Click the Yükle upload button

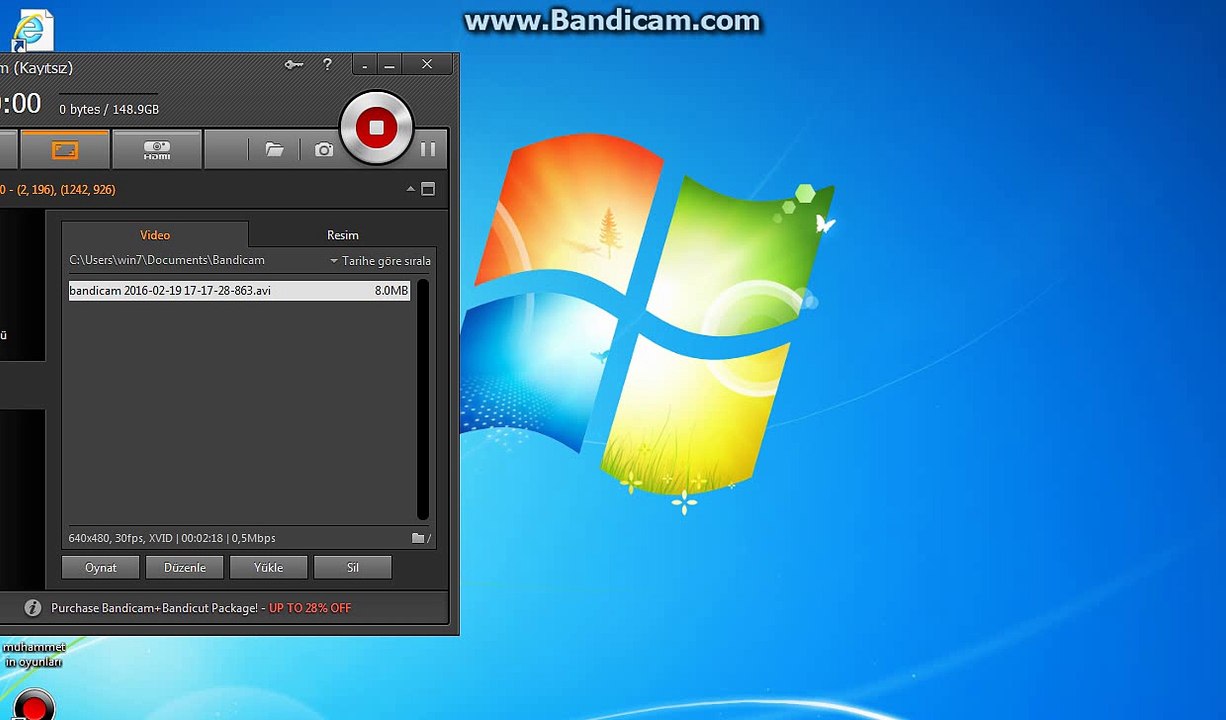[268, 567]
